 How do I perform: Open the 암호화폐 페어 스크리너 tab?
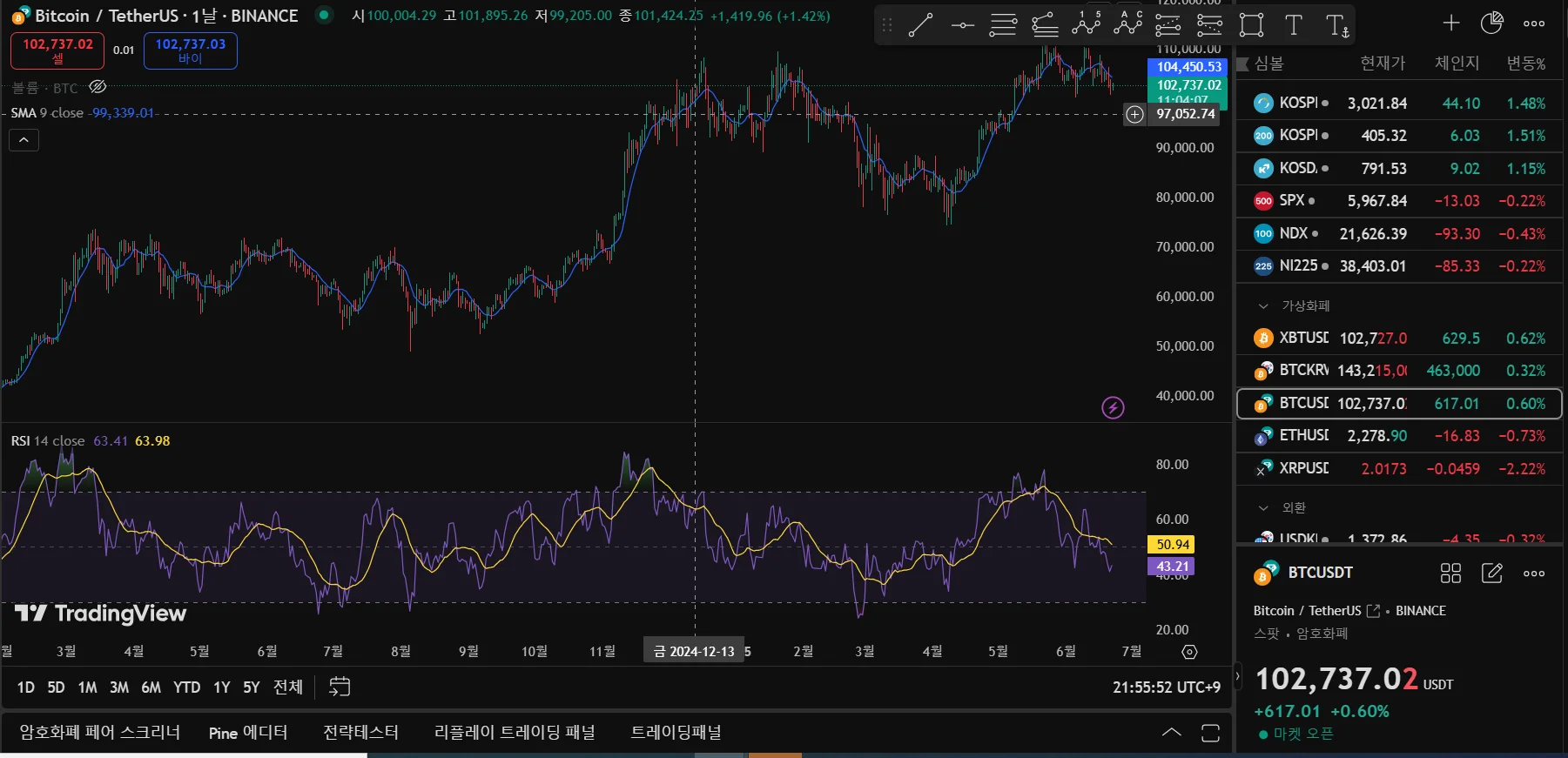click(100, 733)
